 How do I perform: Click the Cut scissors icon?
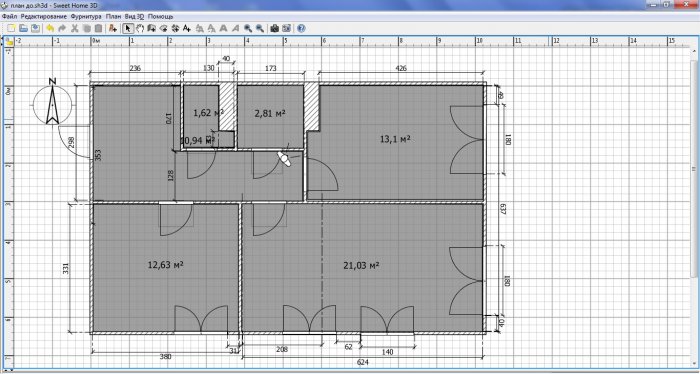coord(75,28)
